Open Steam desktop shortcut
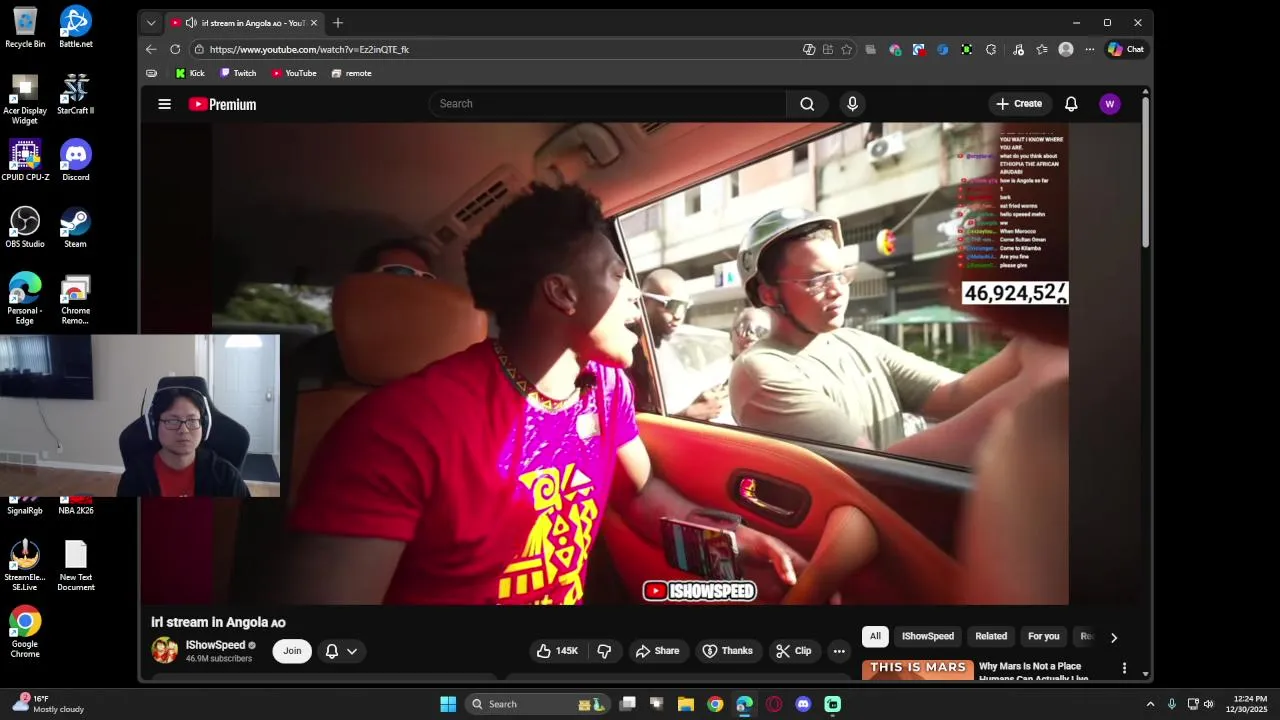 (x=76, y=228)
